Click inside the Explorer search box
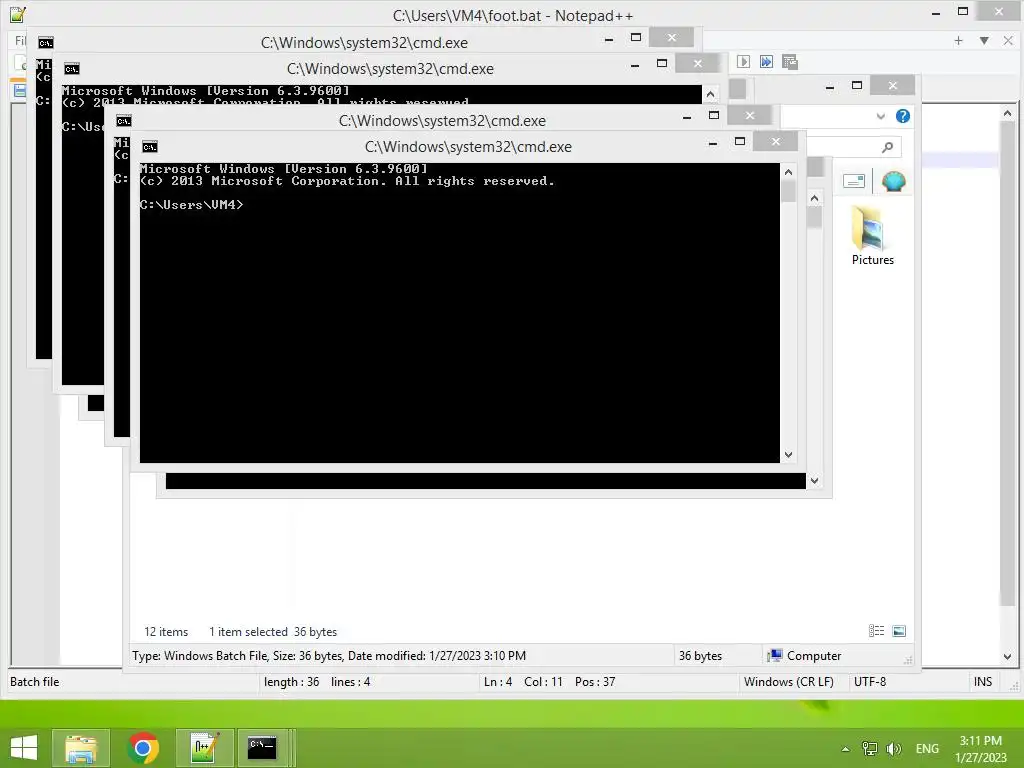This screenshot has height=768, width=1024. [854, 148]
